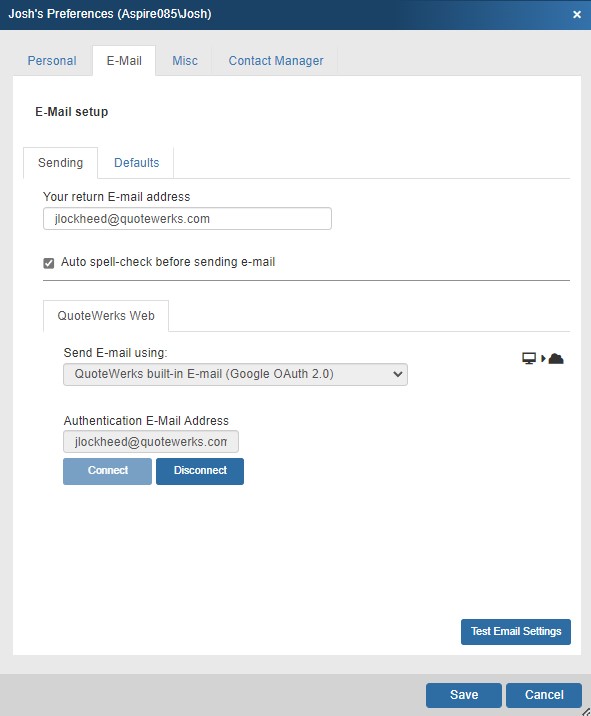Image resolution: width=591 pixels, height=716 pixels.
Task: Click the Connect button
Action: 107,471
